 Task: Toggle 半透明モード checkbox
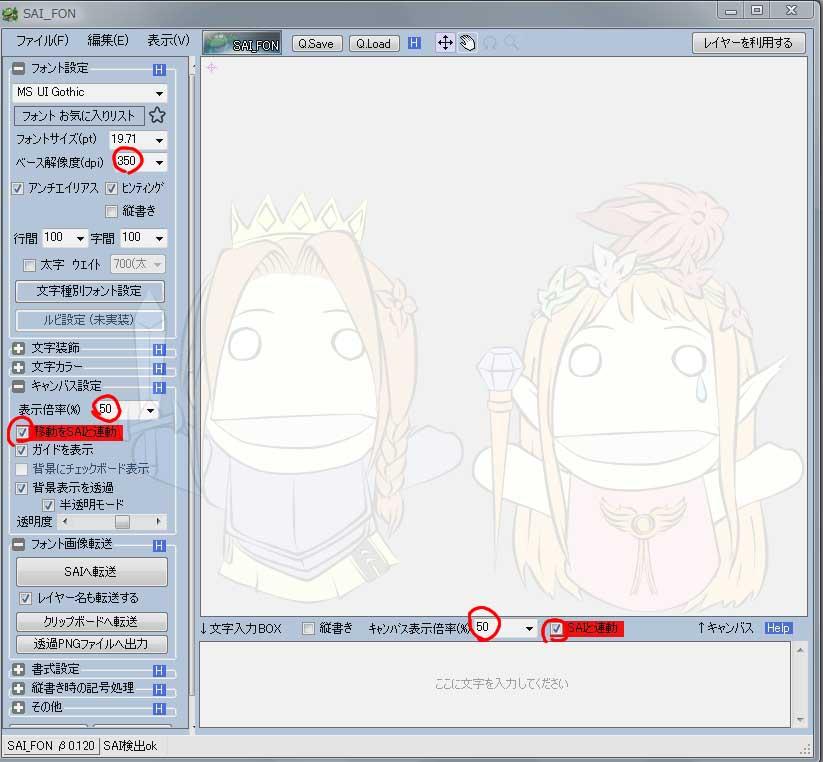tap(48, 505)
